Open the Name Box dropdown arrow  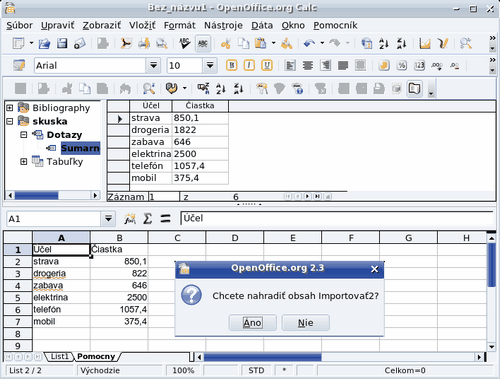pos(108,219)
